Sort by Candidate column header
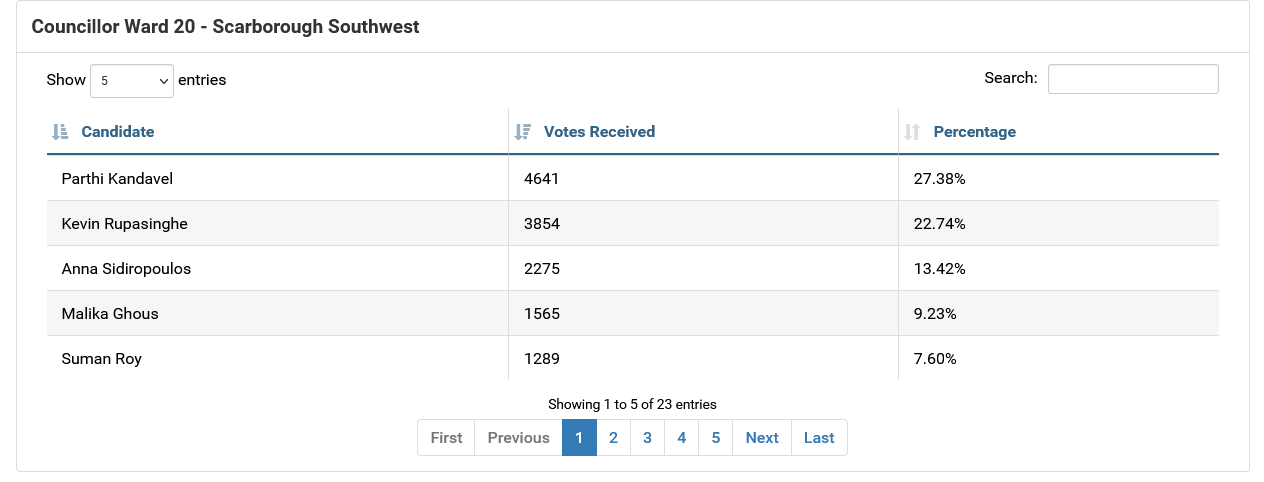 point(118,132)
